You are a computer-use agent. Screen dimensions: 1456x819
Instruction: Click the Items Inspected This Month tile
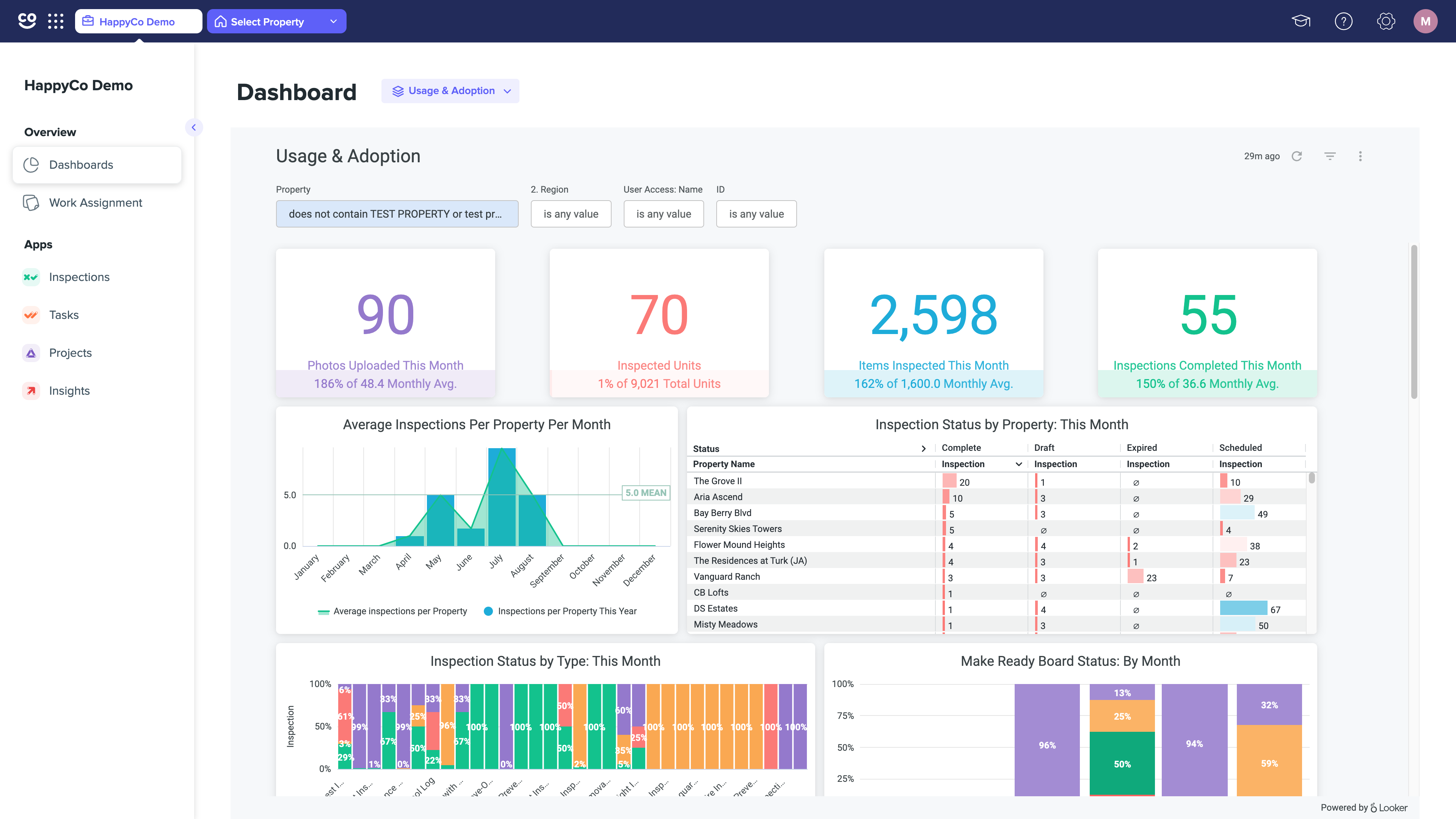click(933, 323)
